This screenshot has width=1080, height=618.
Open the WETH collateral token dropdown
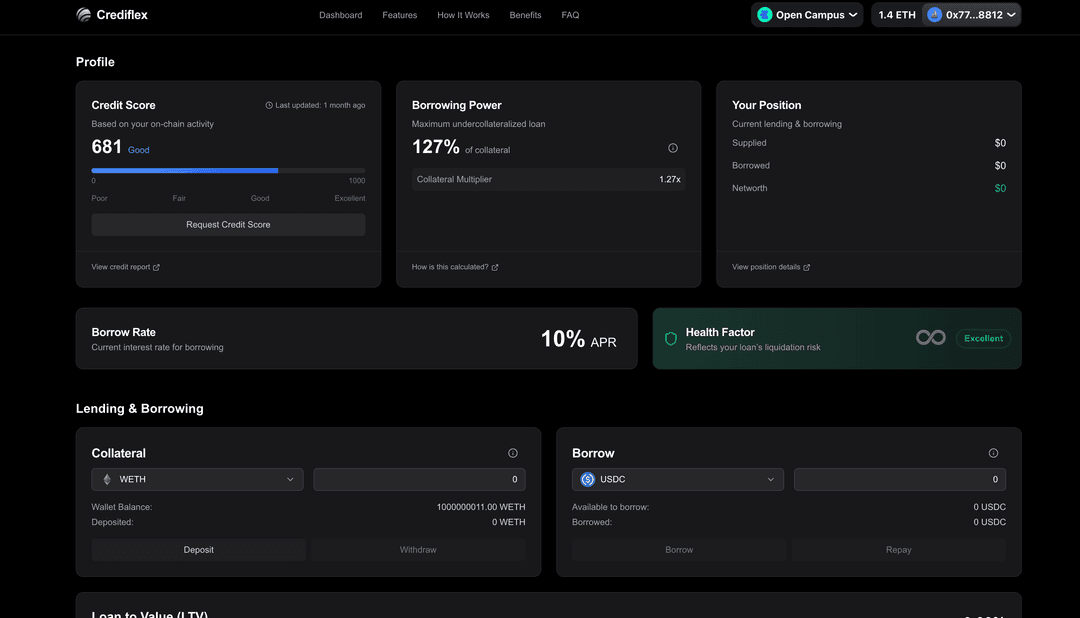[x=198, y=480]
